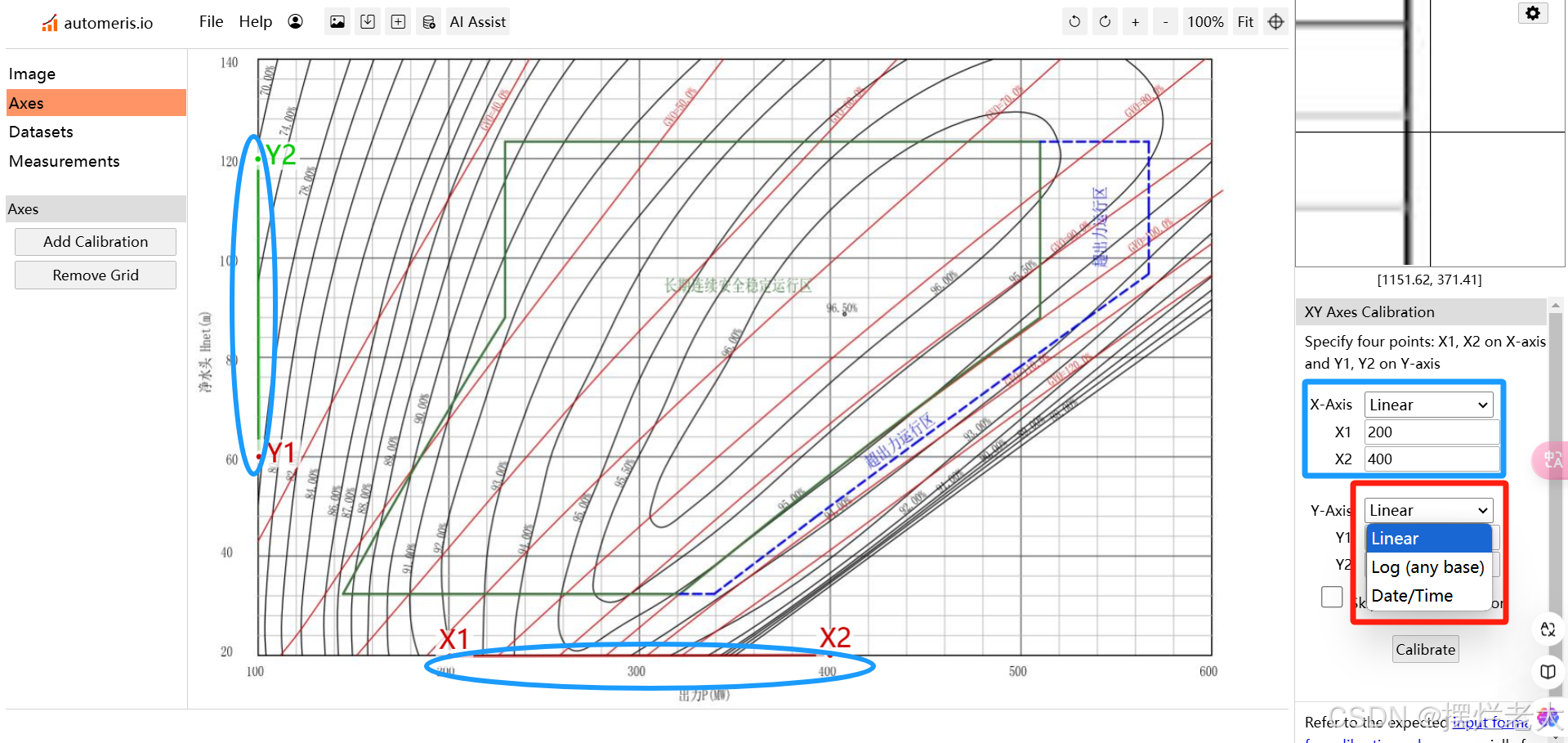The image size is (1568, 743).
Task: Rotate image clockwise
Action: [x=1105, y=22]
